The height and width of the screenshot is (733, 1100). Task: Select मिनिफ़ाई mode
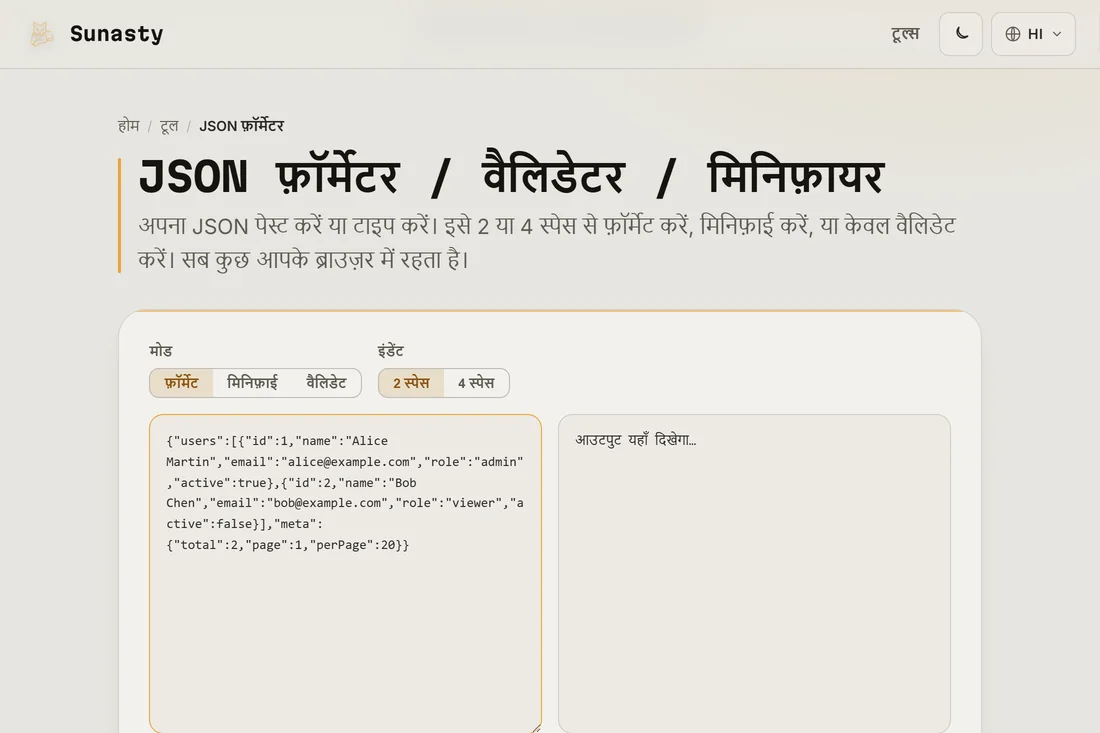point(252,383)
